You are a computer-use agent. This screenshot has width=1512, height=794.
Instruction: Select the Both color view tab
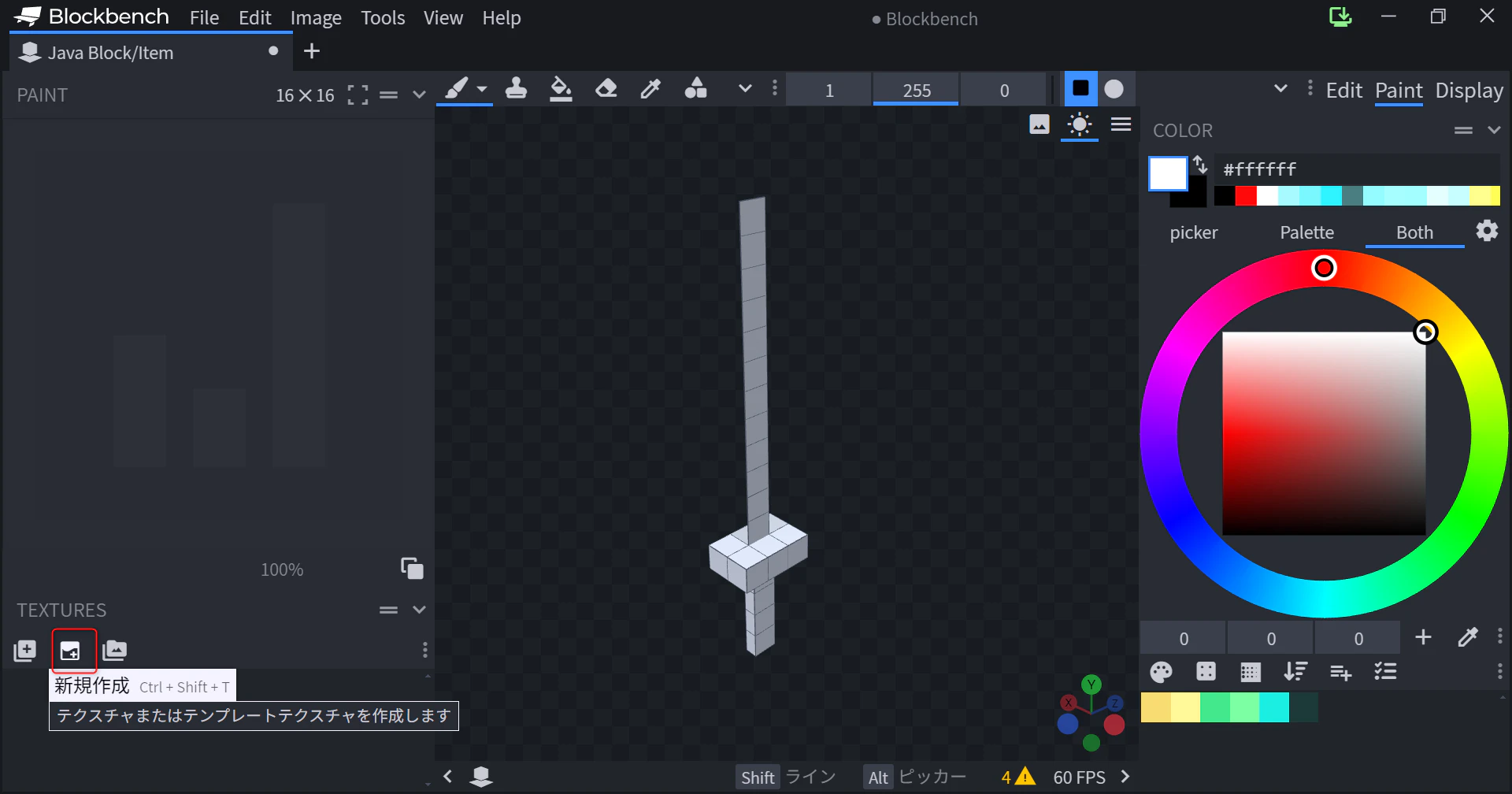1415,232
